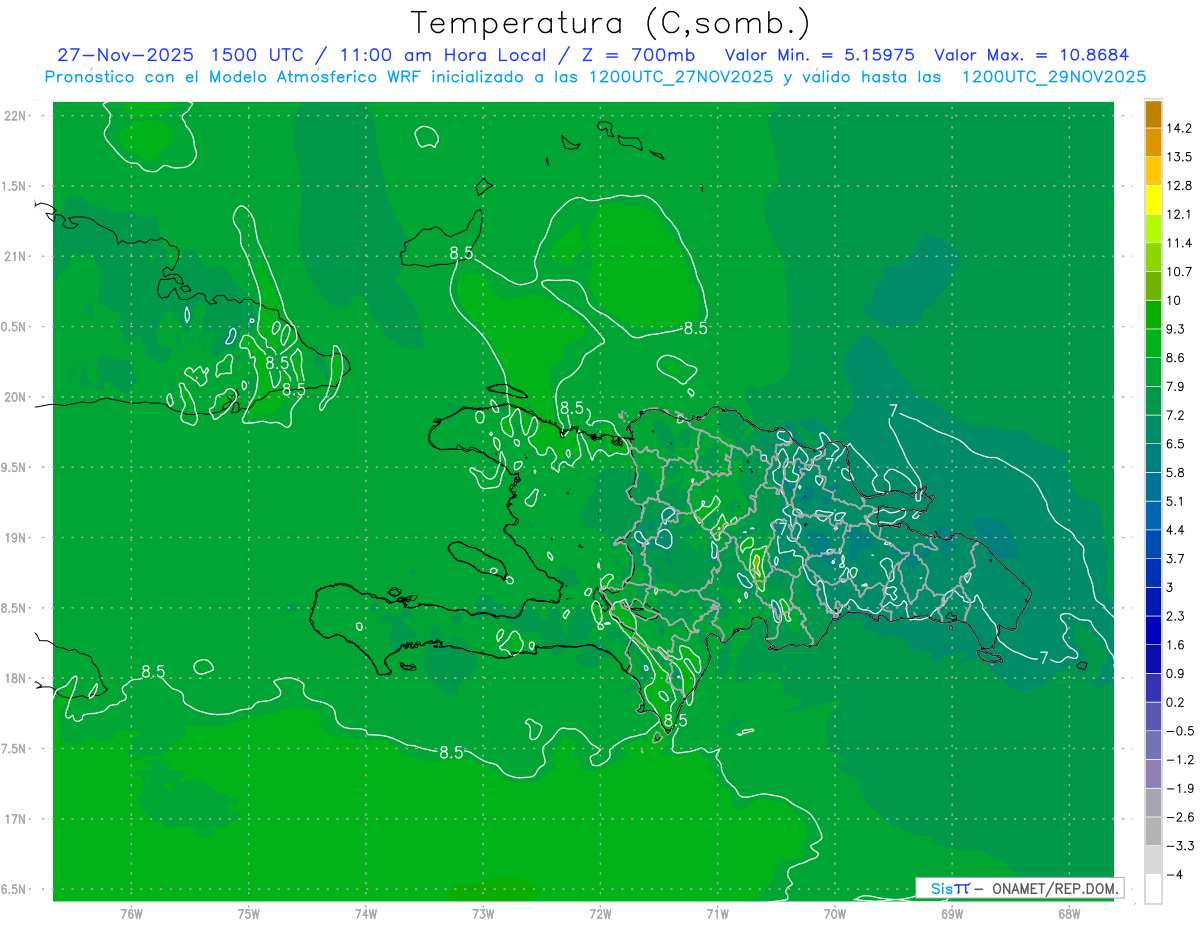This screenshot has height=927, width=1200.
Task: Click the longitude label "70W"
Action: [835, 914]
